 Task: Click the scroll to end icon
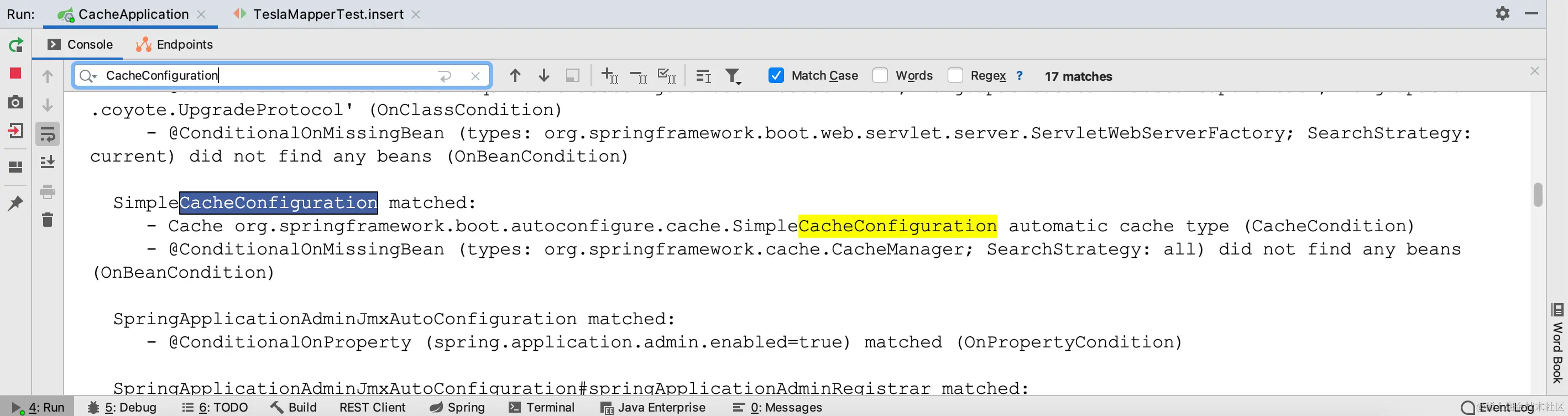(x=48, y=162)
